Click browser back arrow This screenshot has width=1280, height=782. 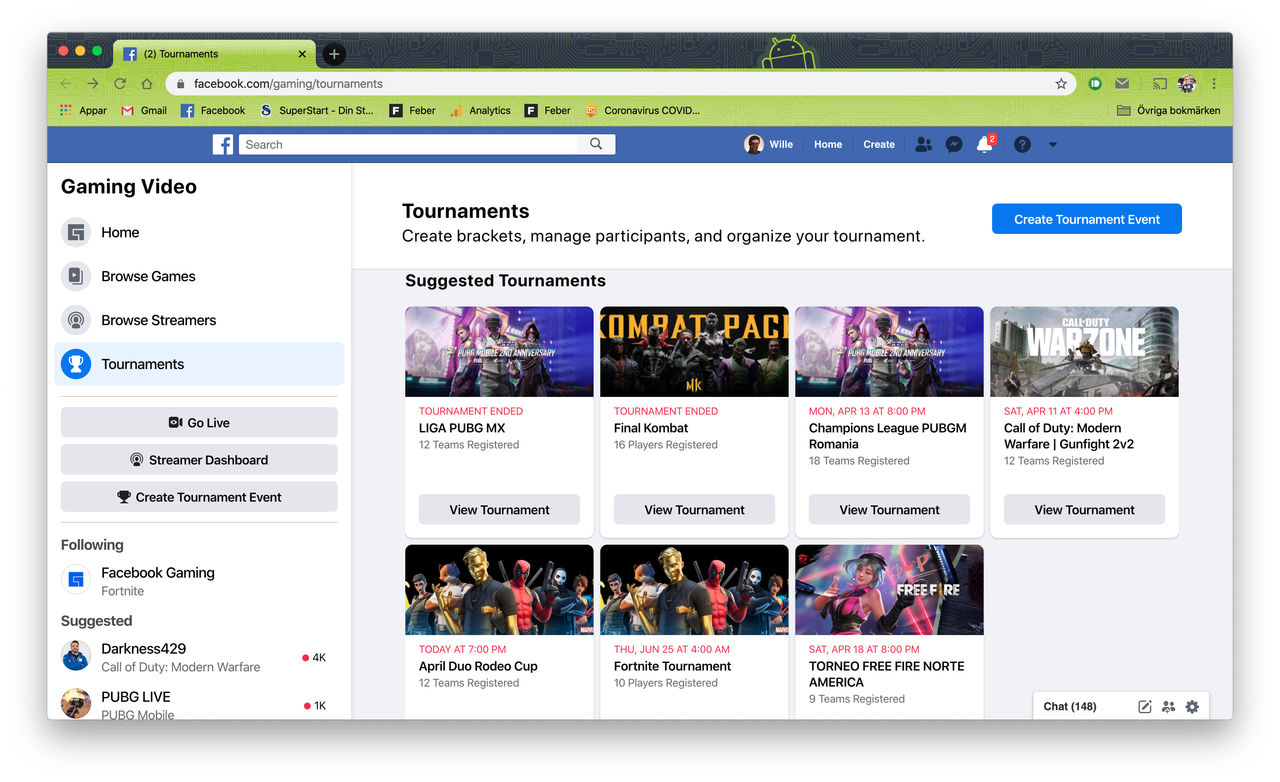tap(65, 84)
